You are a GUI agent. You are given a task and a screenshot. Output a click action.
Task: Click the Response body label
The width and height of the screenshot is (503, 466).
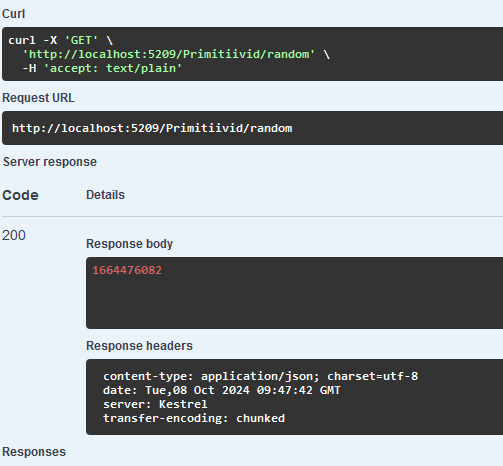pyautogui.click(x=129, y=244)
